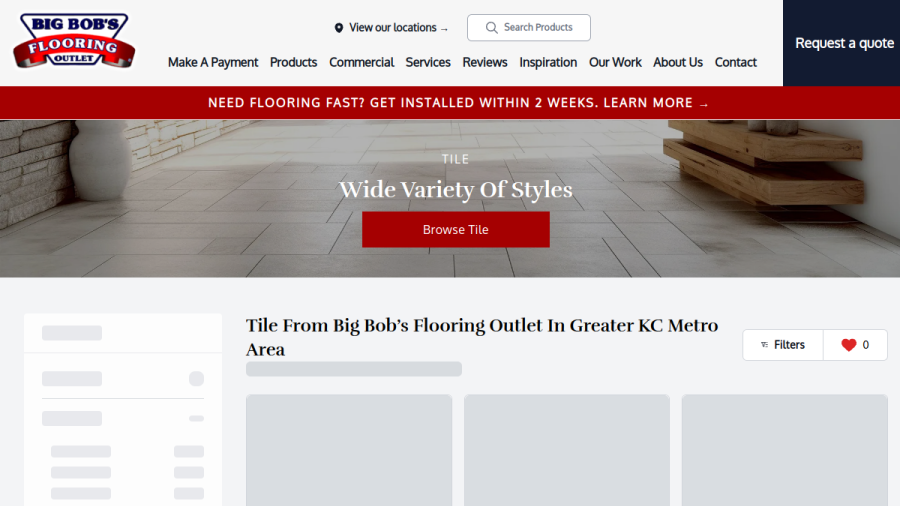Go to Our Work page

[615, 62]
